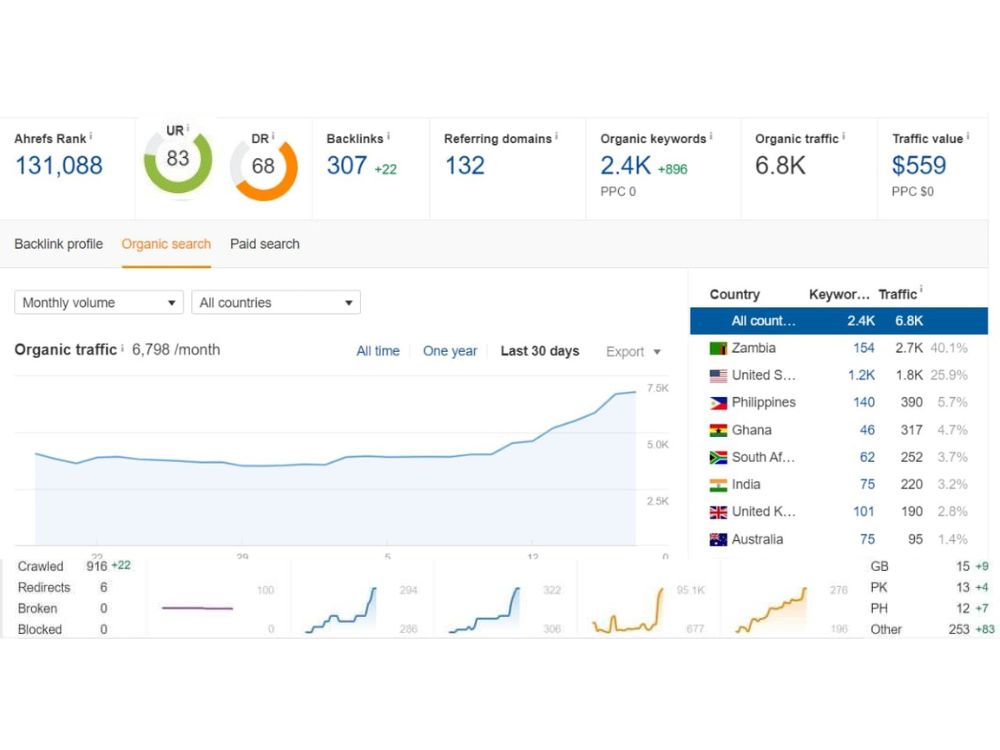The image size is (1000, 750).
Task: Select Last 30 days range
Action: (540, 351)
